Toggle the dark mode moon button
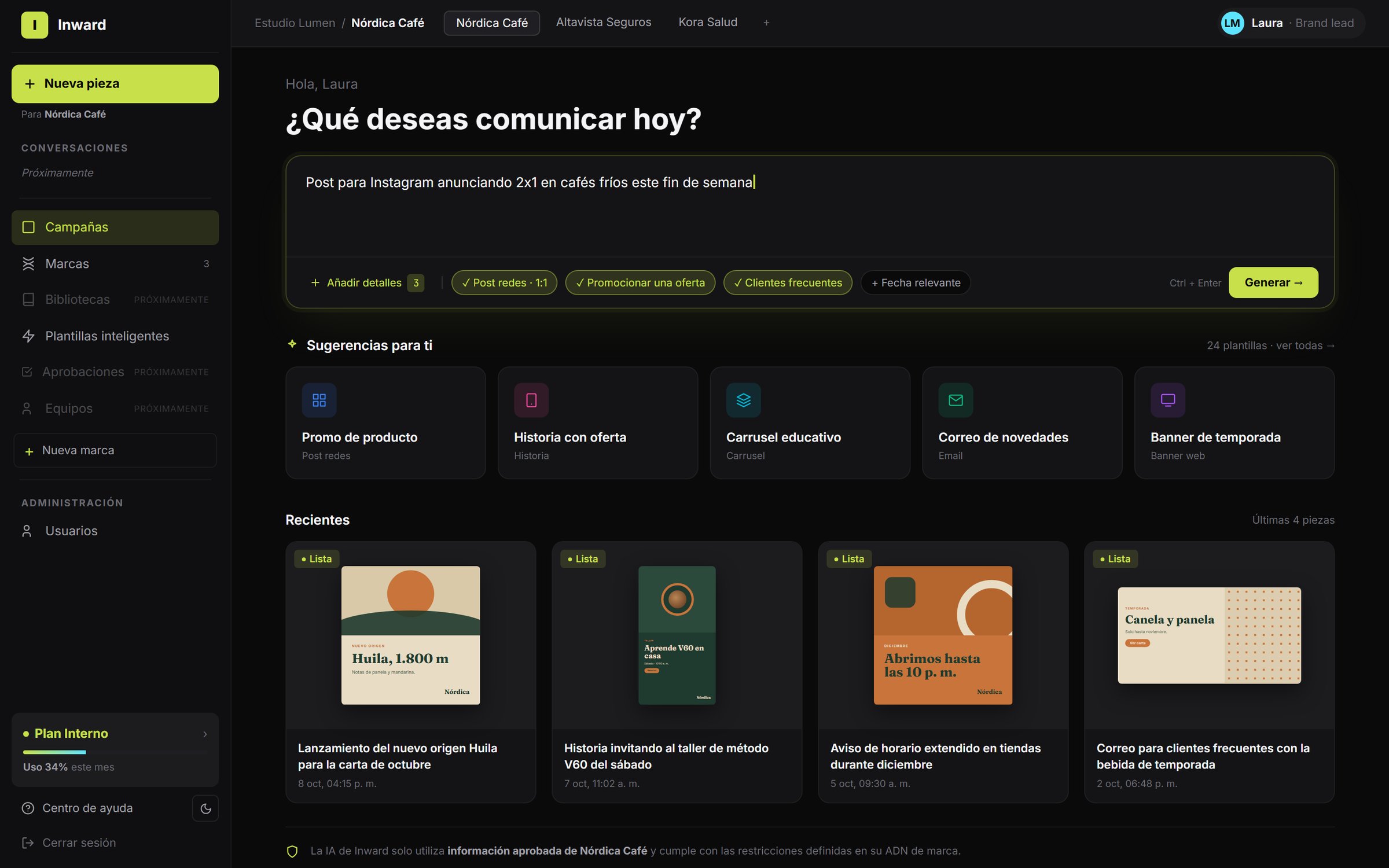Image resolution: width=1389 pixels, height=868 pixels. [205, 808]
